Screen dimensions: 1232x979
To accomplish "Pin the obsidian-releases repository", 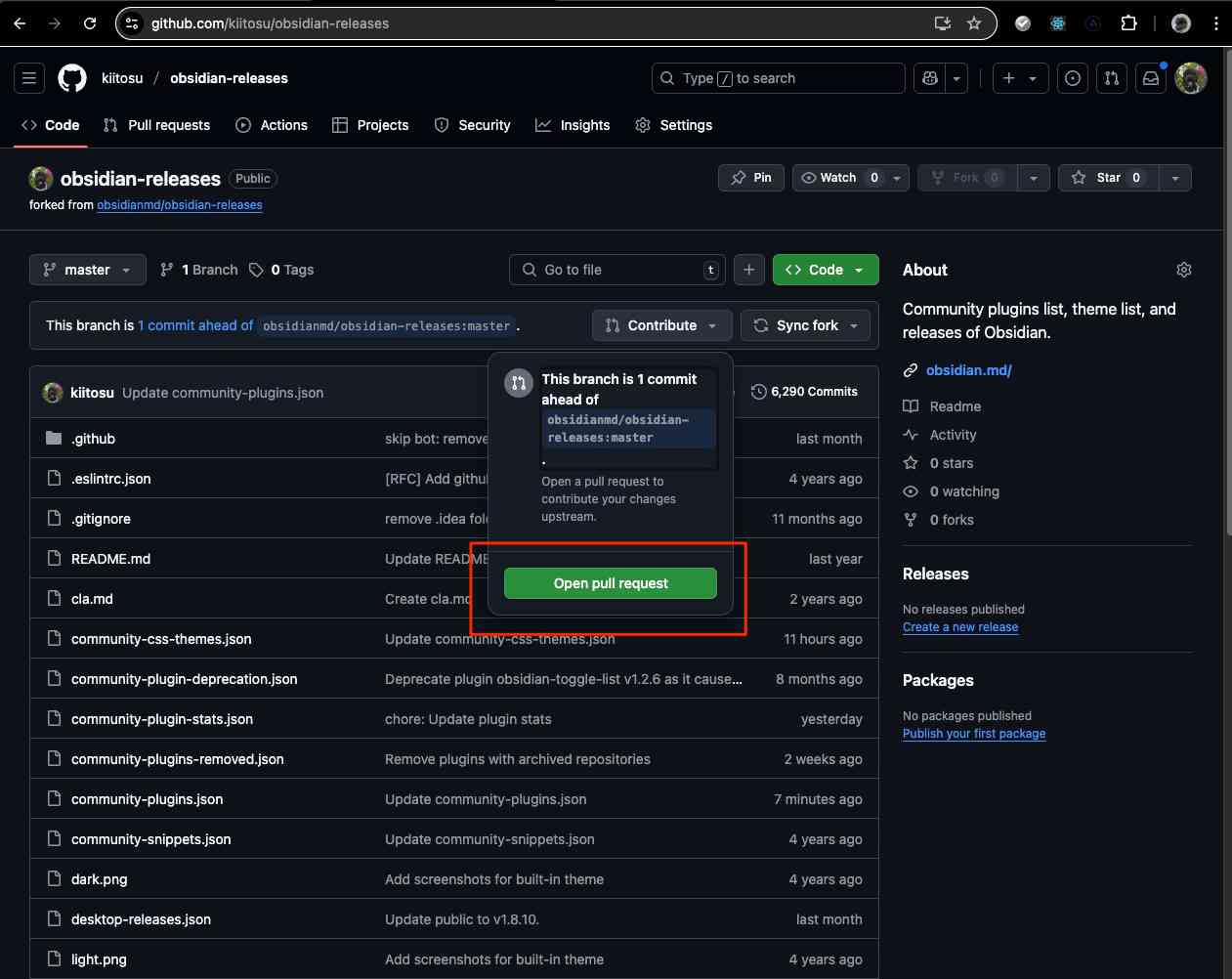I will [x=751, y=178].
